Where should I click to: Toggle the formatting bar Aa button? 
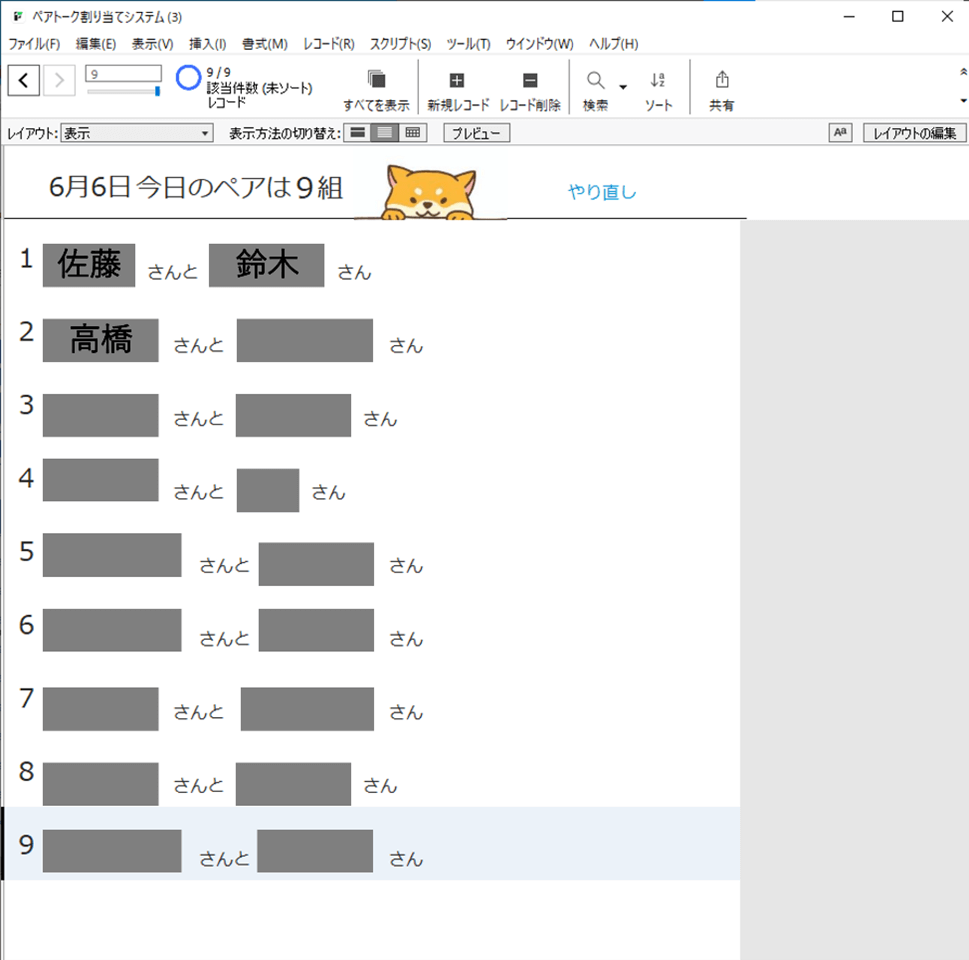point(840,132)
